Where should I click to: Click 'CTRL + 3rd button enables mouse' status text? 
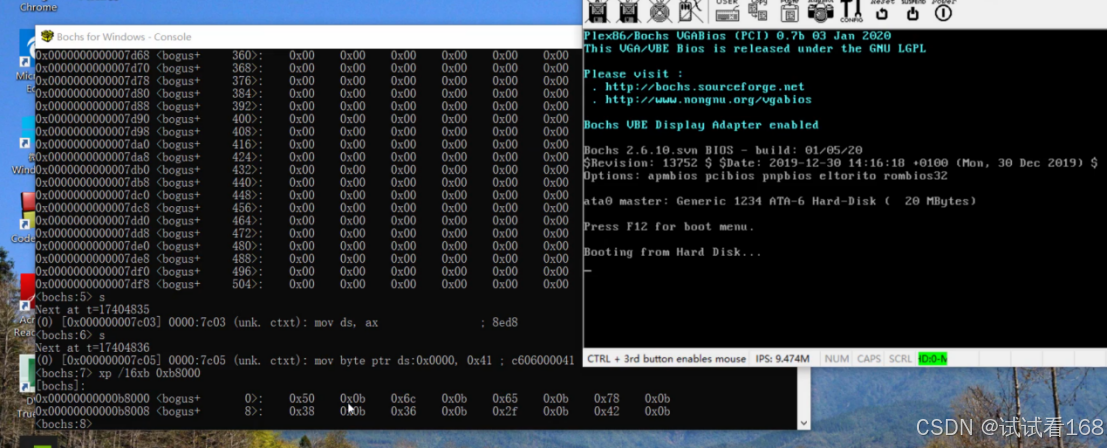coord(666,359)
